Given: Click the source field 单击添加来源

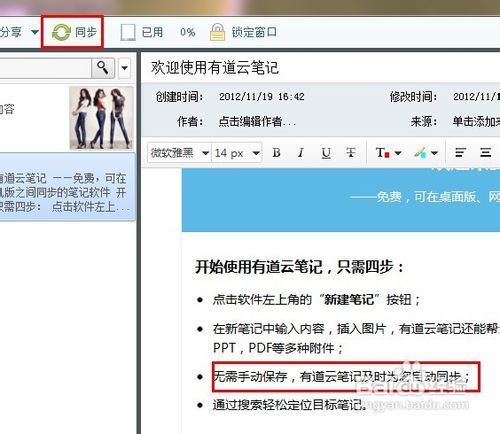Looking at the screenshot, I should [476, 122].
